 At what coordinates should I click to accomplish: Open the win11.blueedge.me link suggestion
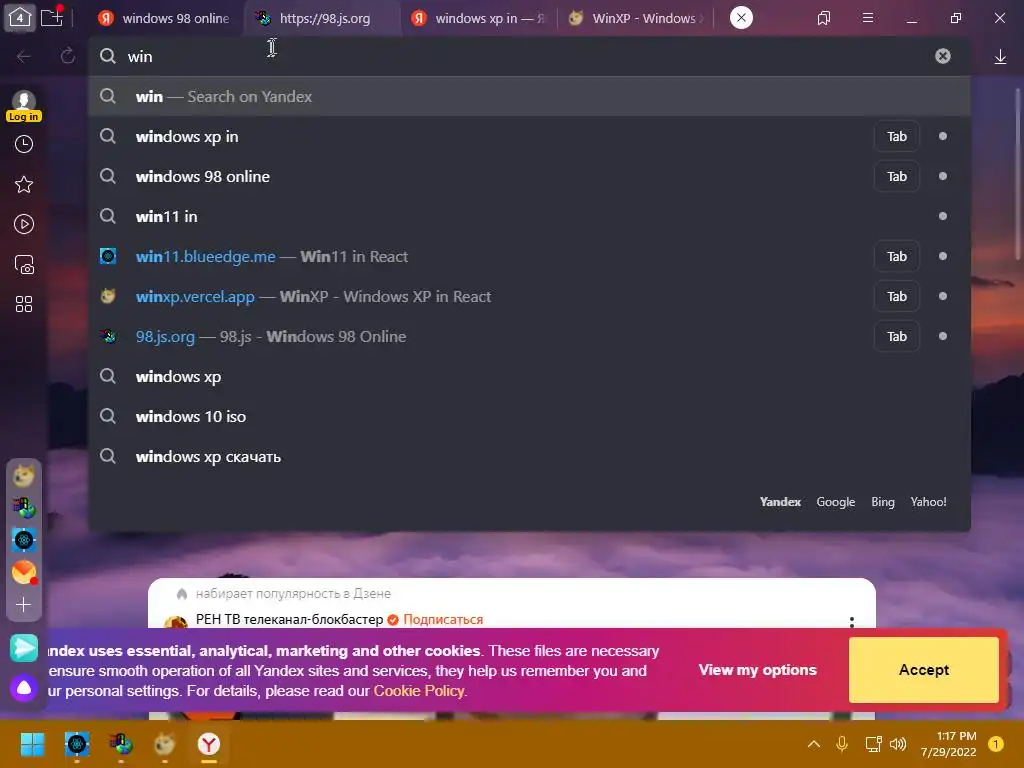(530, 257)
